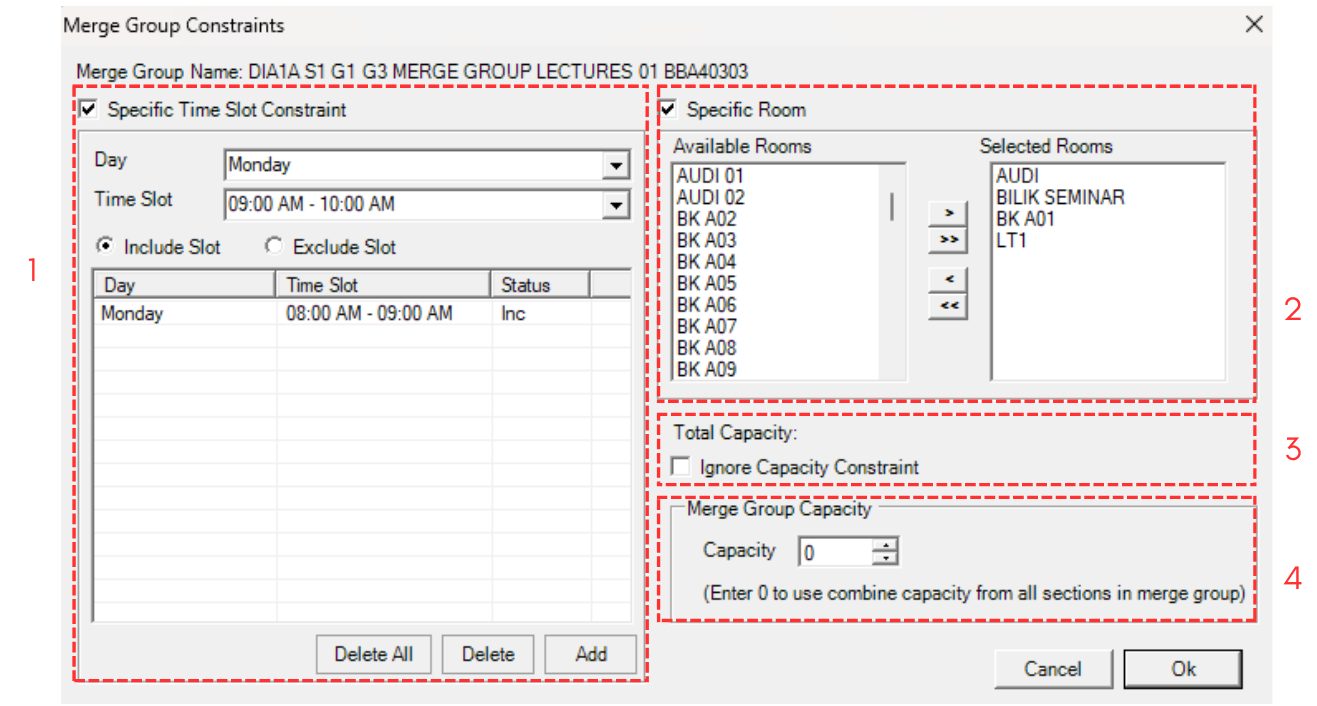Click the Ok button
Image resolution: width=1317 pixels, height=706 pixels.
click(1182, 669)
